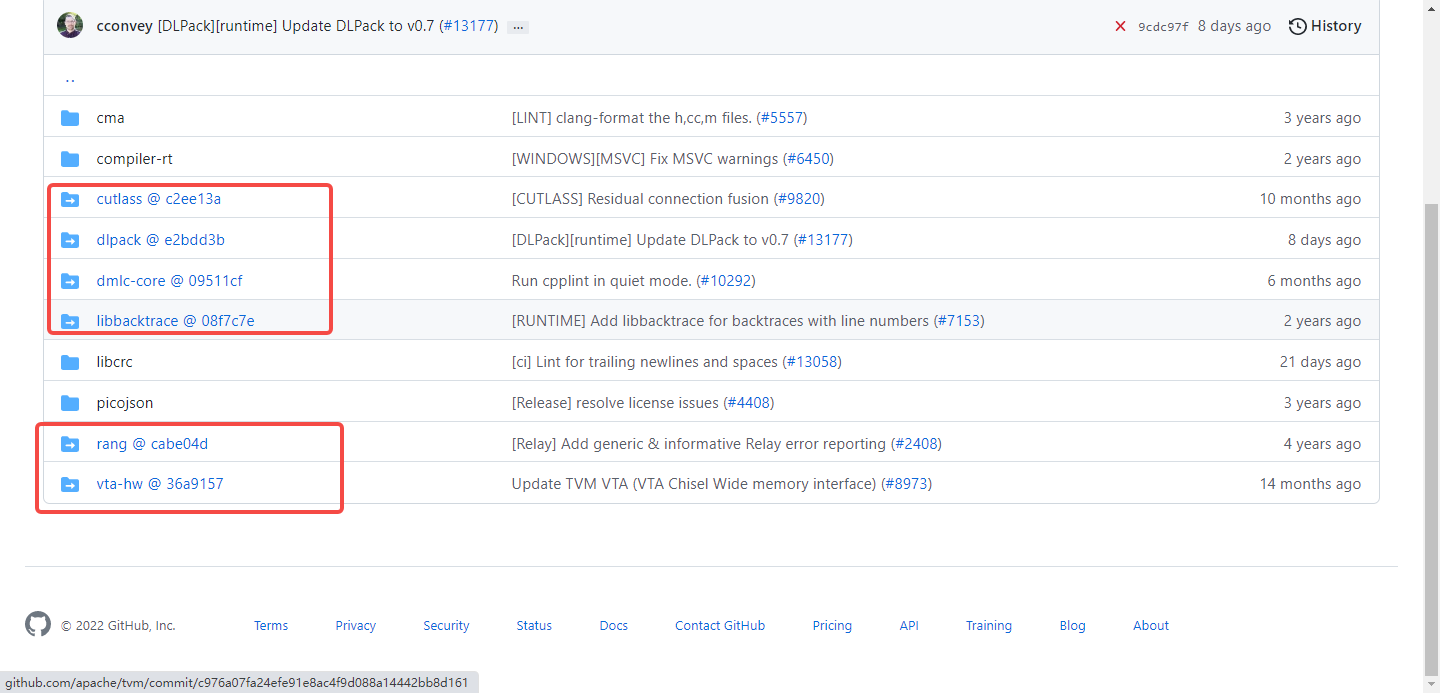
Task: Click the vta-hw submodule icon
Action: 70,484
